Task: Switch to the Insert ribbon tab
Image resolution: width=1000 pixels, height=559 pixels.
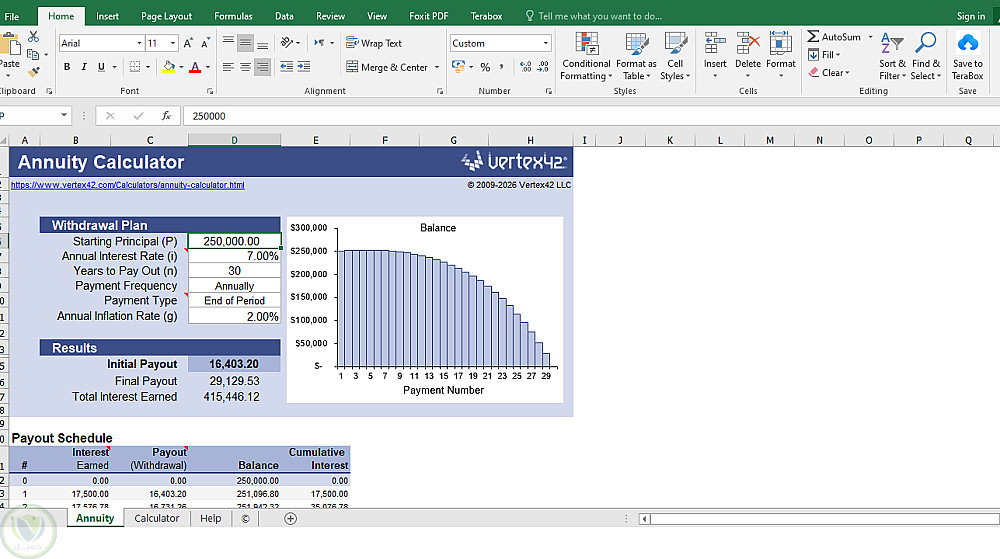Action: coord(107,16)
